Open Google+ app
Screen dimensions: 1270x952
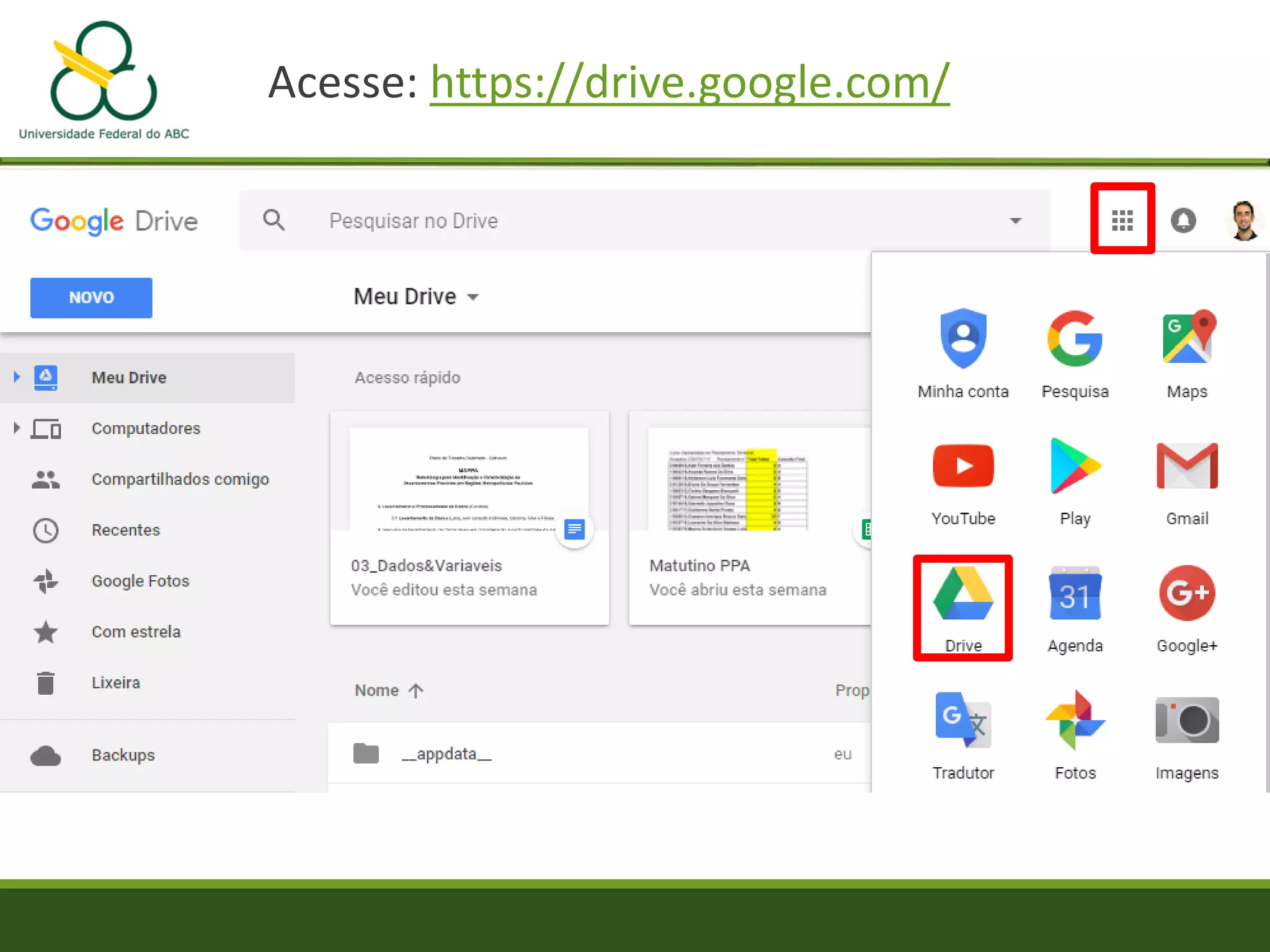[1187, 610]
